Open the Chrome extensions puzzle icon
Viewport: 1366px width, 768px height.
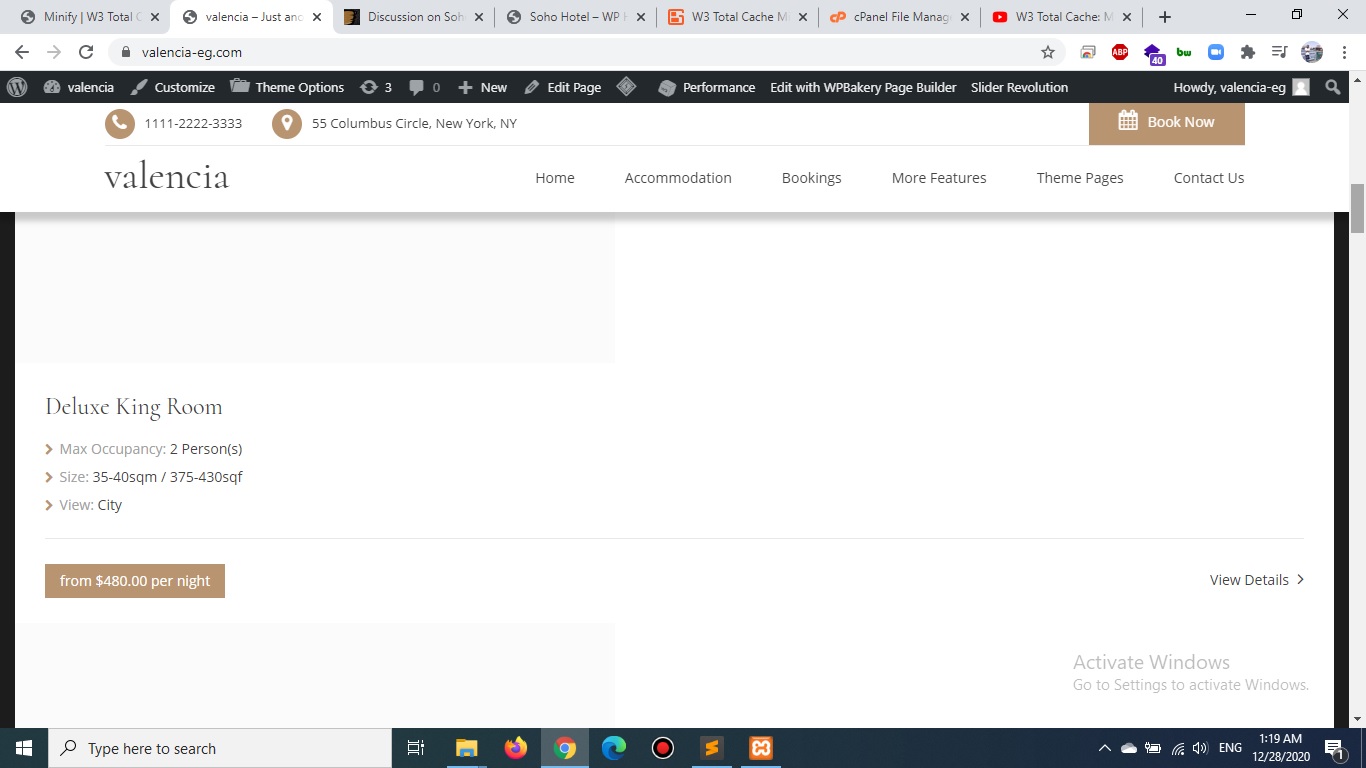[1247, 52]
